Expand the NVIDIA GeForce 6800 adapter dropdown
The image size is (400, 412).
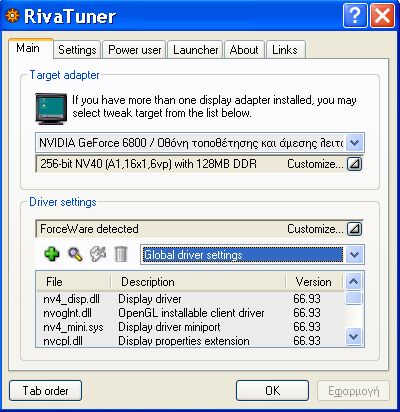[355, 143]
